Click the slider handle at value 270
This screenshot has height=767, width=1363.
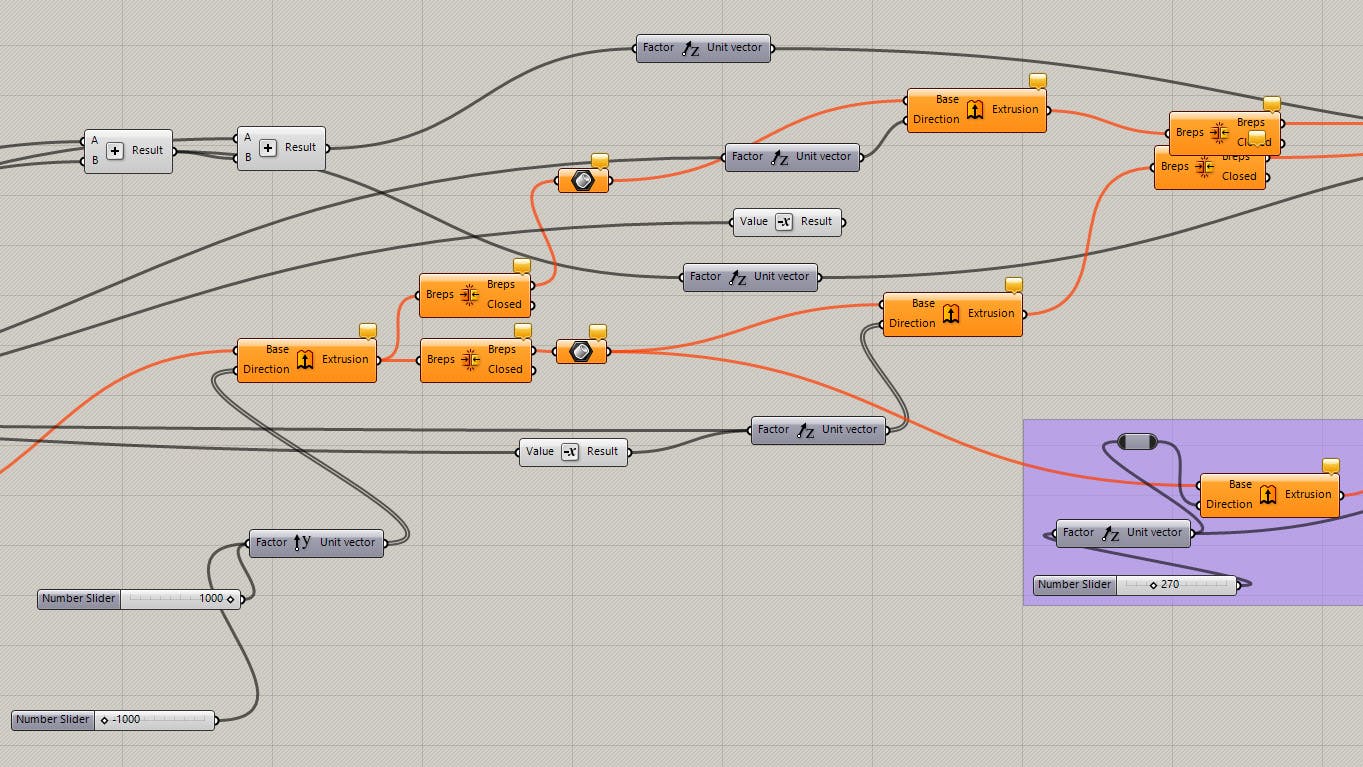(1153, 585)
